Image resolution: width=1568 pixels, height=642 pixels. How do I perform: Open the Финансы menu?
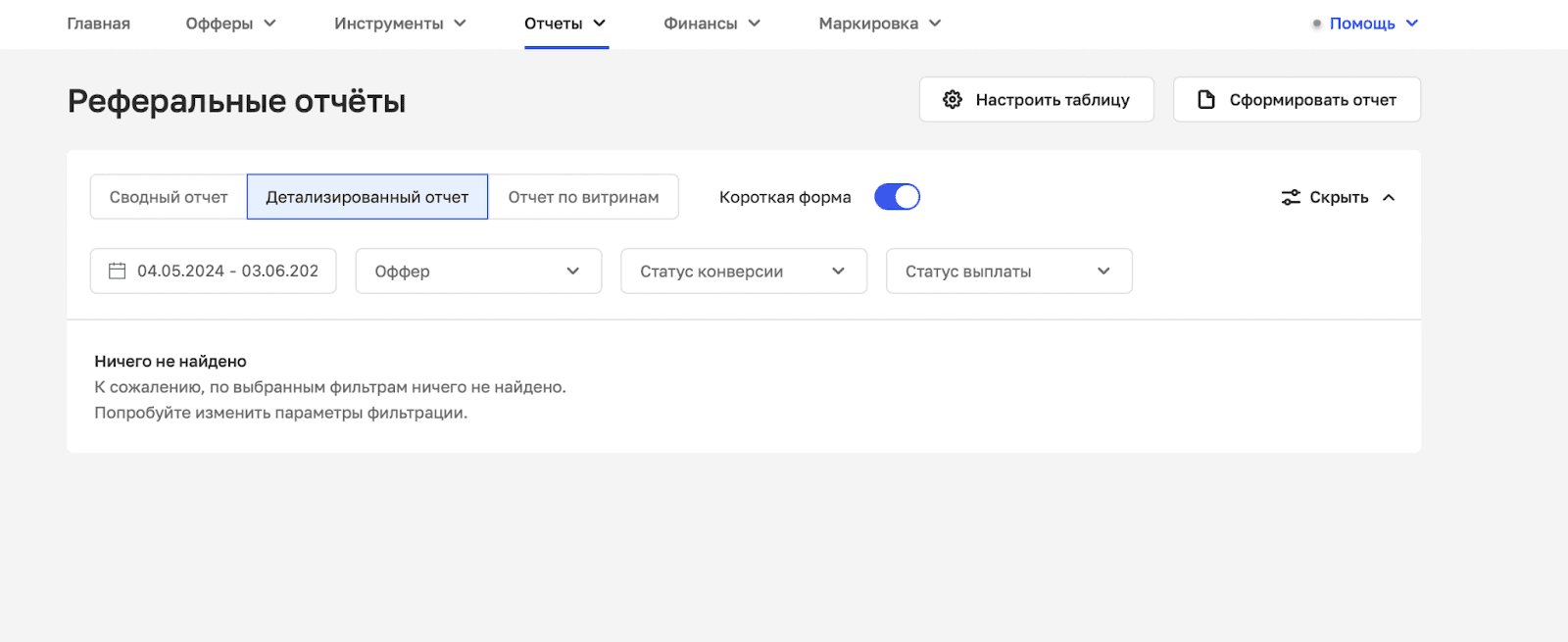[x=712, y=24]
